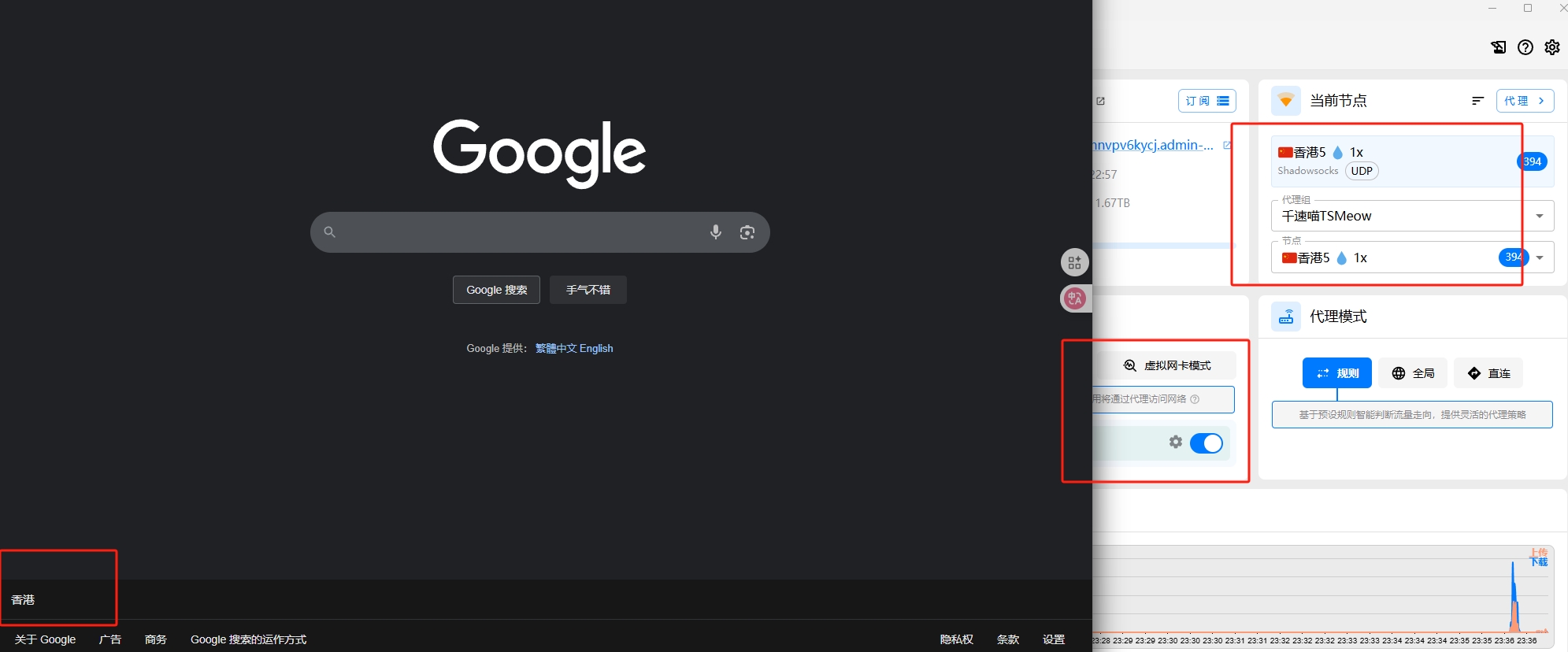1568x652 pixels.
Task: Click the edit icon left of 订阅 button
Action: (1101, 101)
